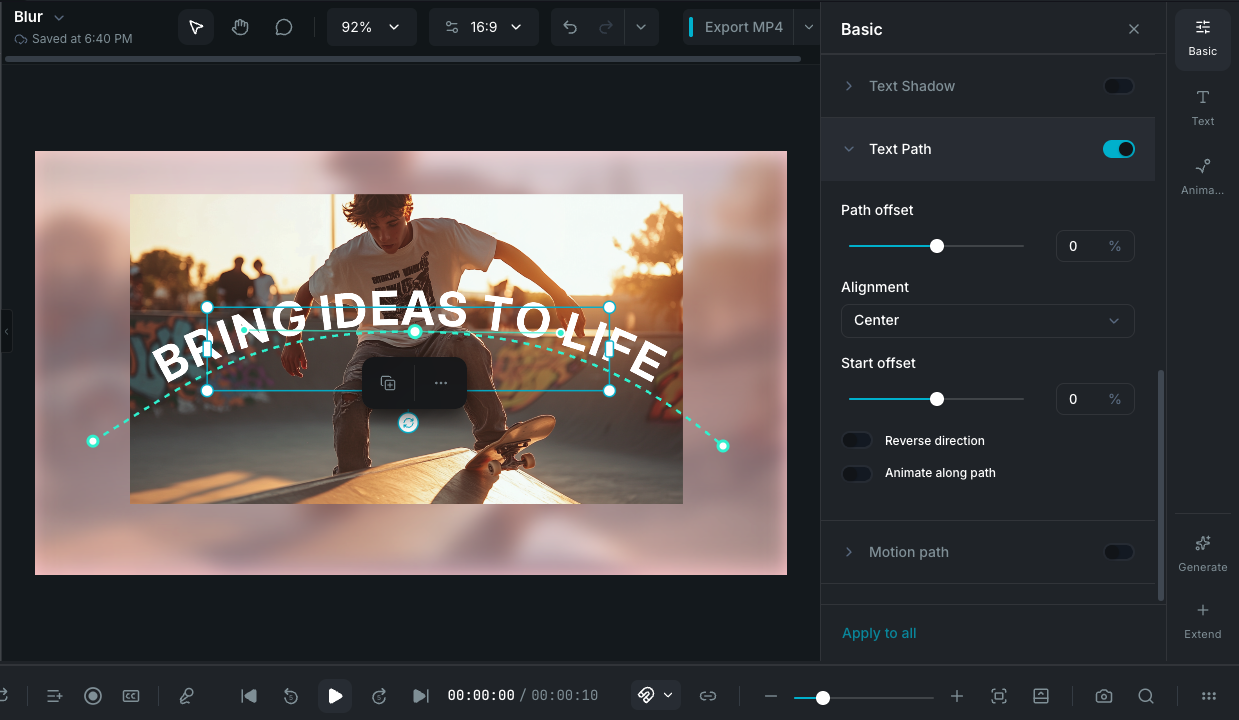The image size is (1239, 720).
Task: Select the hand pan tool
Action: (x=240, y=27)
